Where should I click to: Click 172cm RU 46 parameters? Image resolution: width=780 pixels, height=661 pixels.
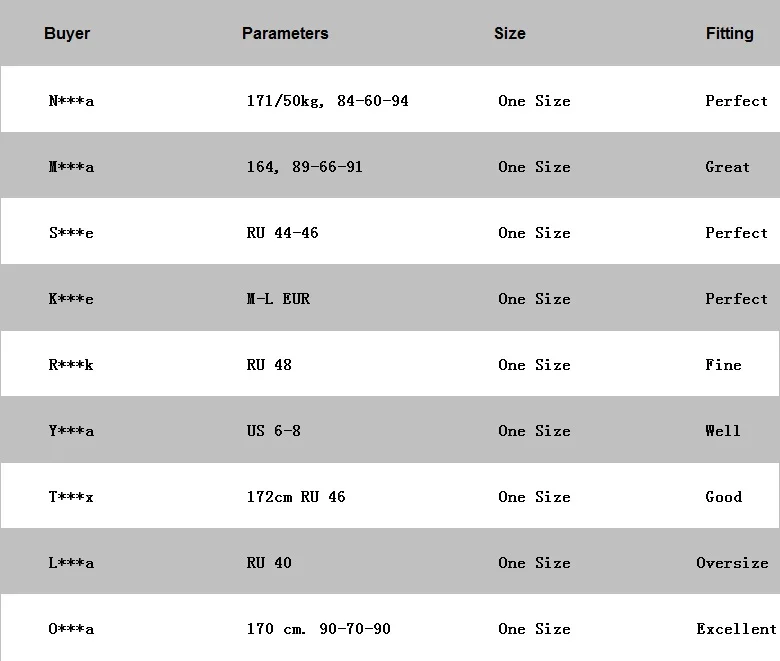tap(295, 497)
